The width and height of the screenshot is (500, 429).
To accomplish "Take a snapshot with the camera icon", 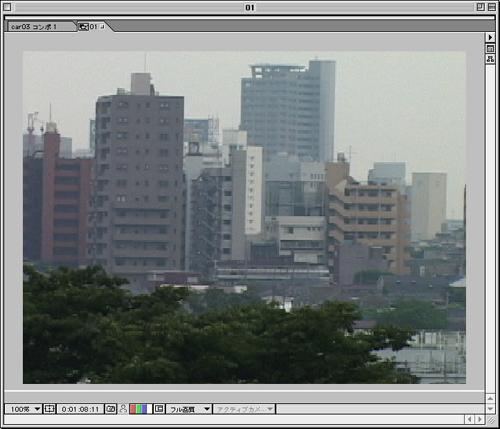I will [x=111, y=409].
